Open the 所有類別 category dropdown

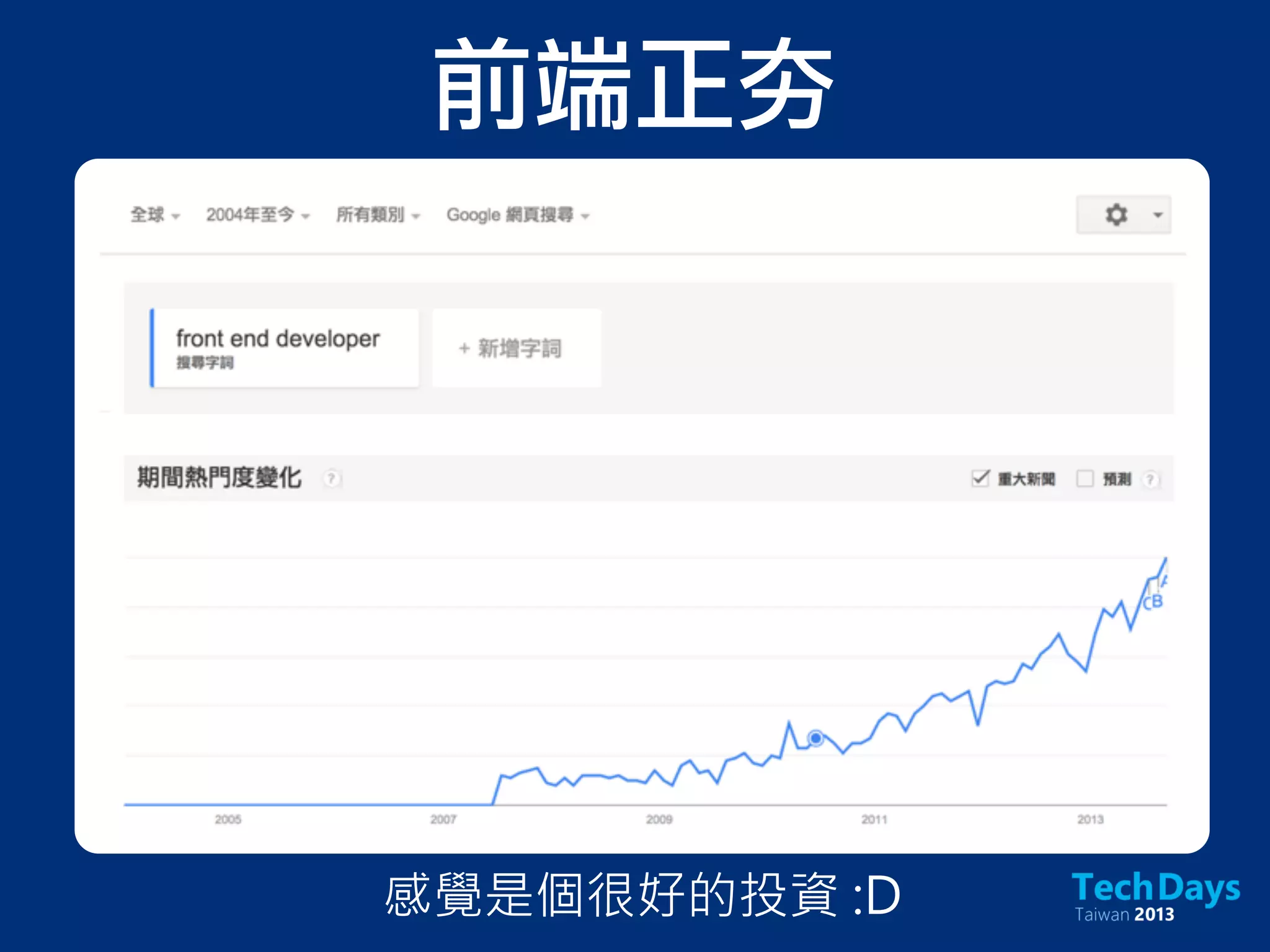[378, 215]
